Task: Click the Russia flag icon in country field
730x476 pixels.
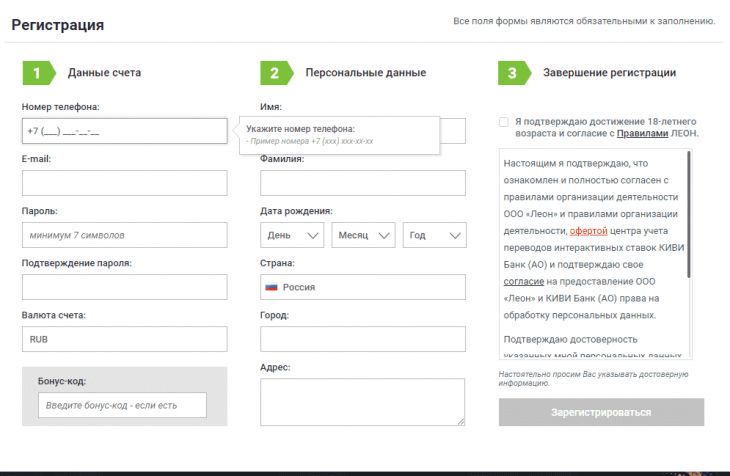Action: 271,287
